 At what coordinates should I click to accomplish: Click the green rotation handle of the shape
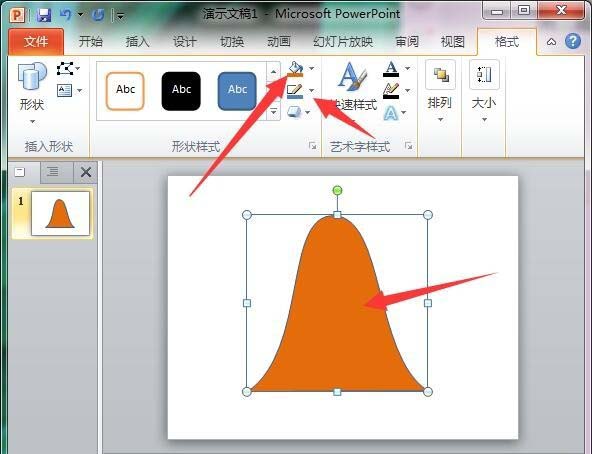tap(338, 190)
